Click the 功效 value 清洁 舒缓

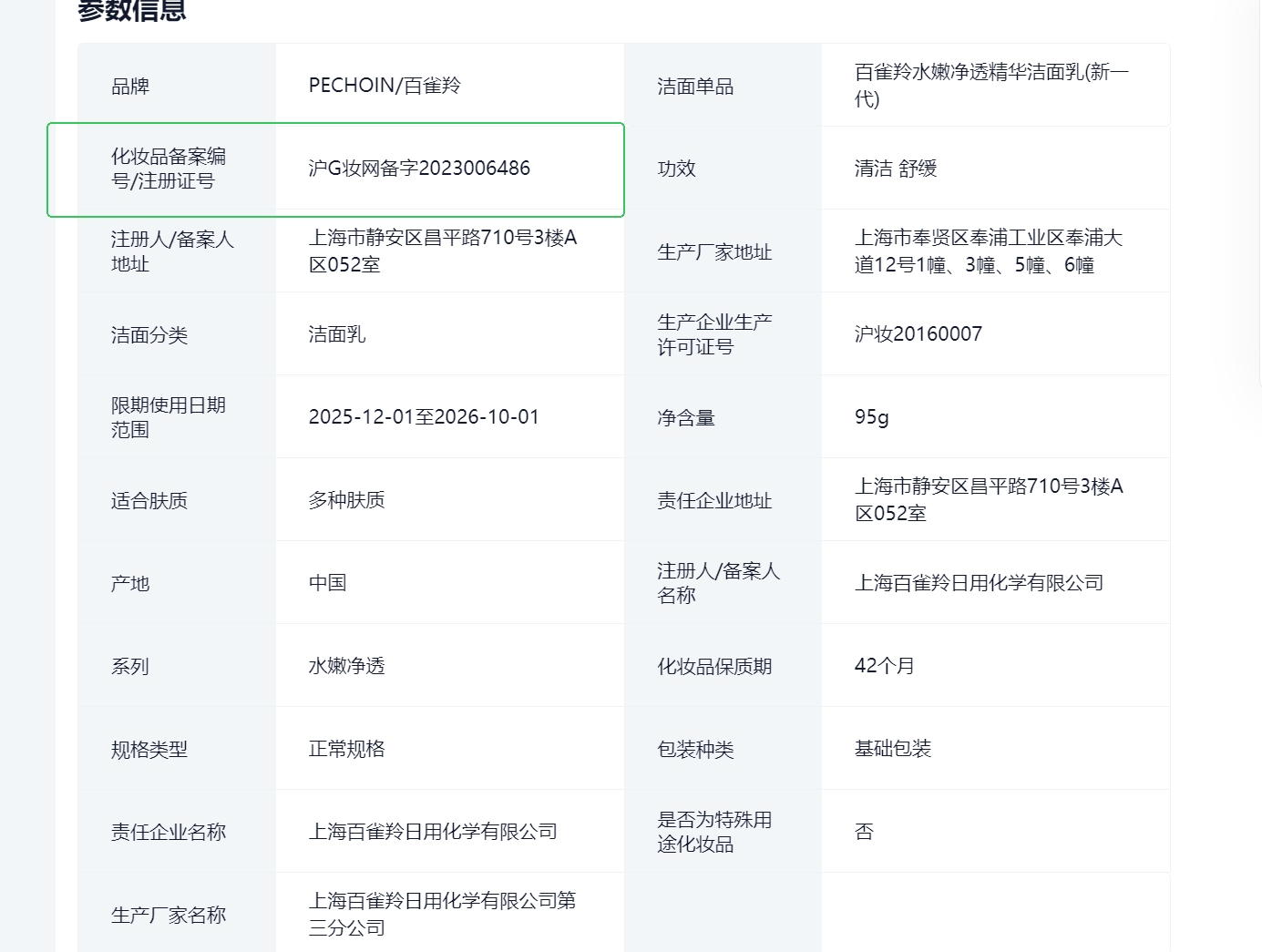(x=895, y=169)
